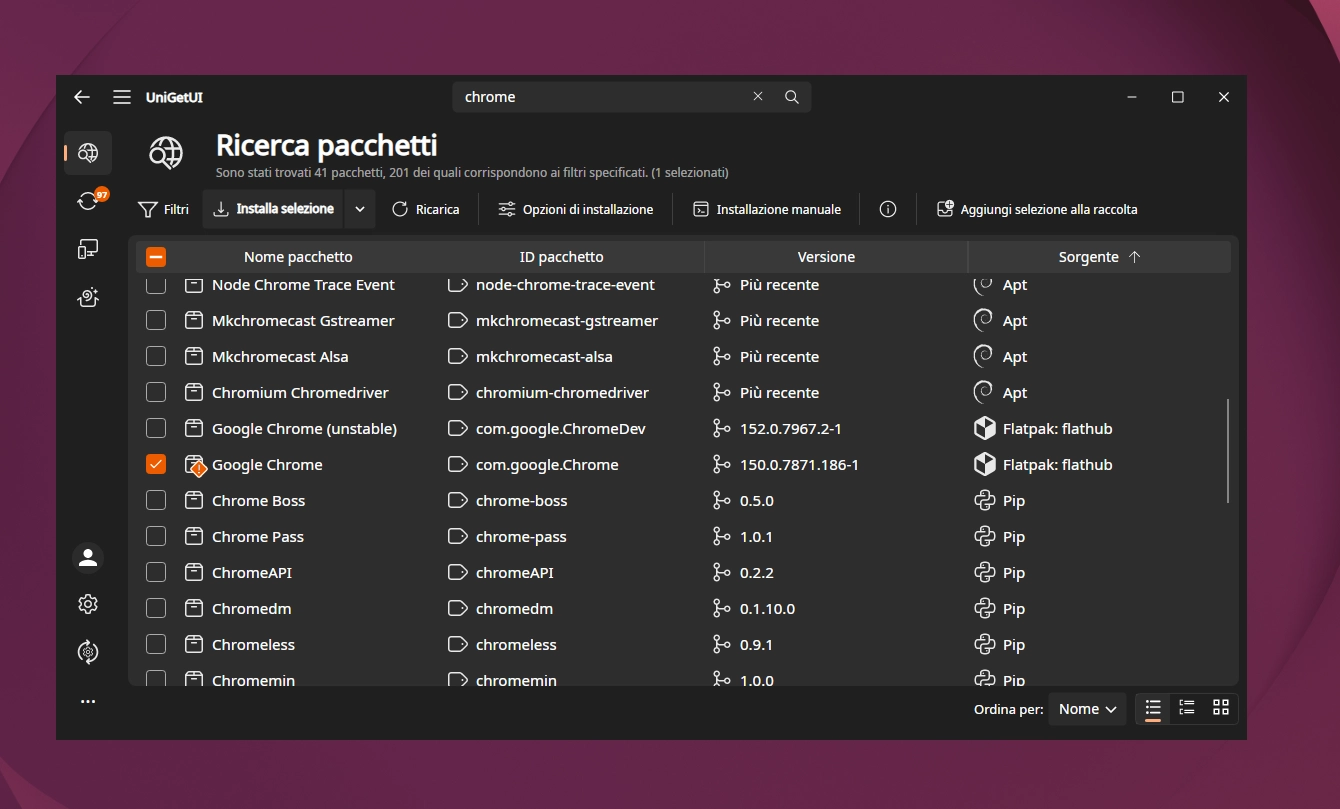
Task: Switch to detailed list view icon
Action: (1187, 708)
